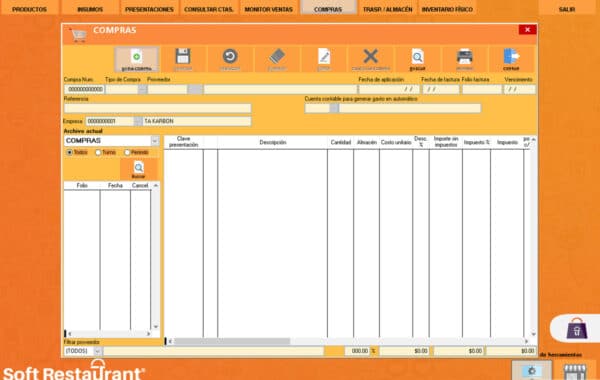The height and width of the screenshot is (380, 600).
Task: Switch to MONITOR VENTAS tab
Action: pos(268,8)
